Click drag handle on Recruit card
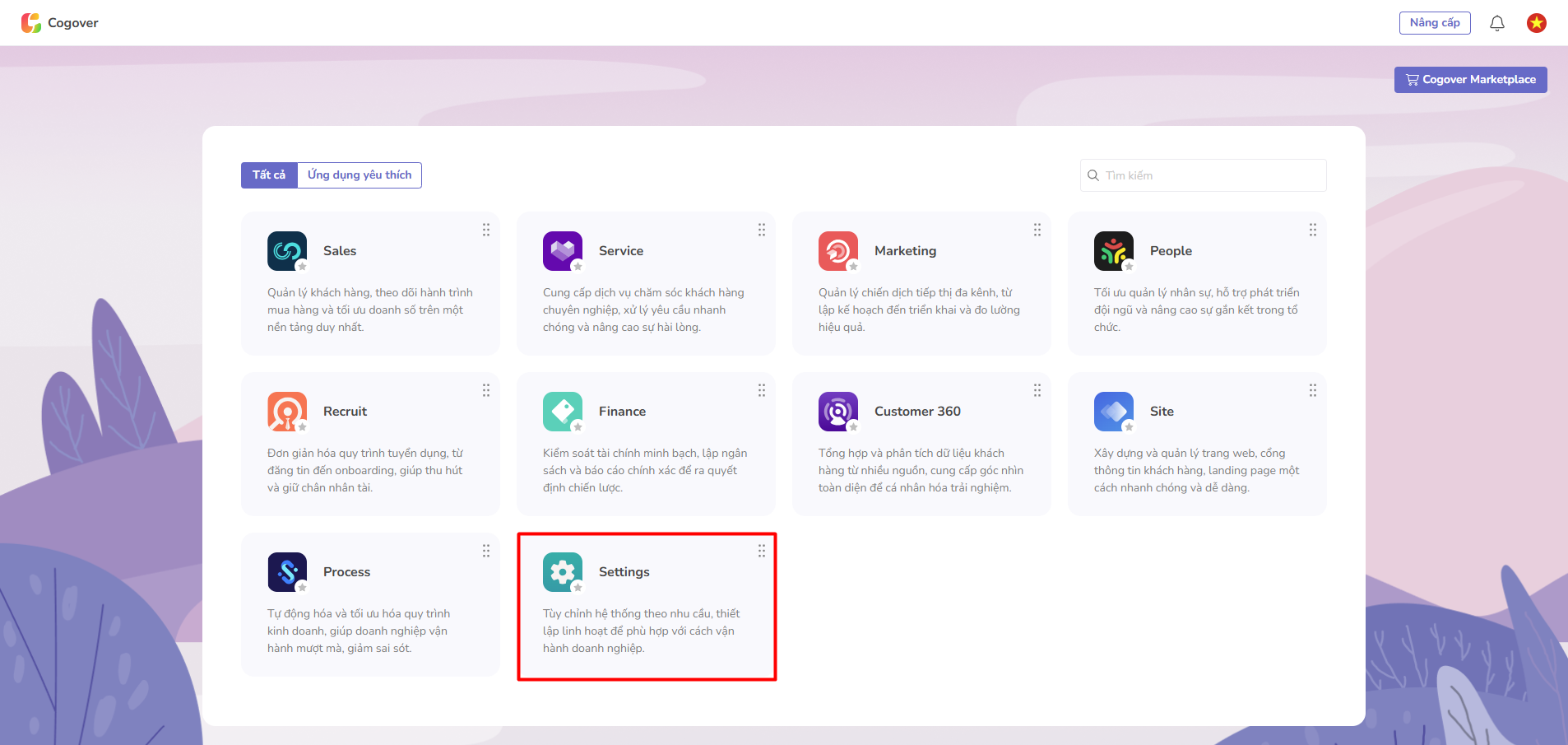 (x=486, y=390)
